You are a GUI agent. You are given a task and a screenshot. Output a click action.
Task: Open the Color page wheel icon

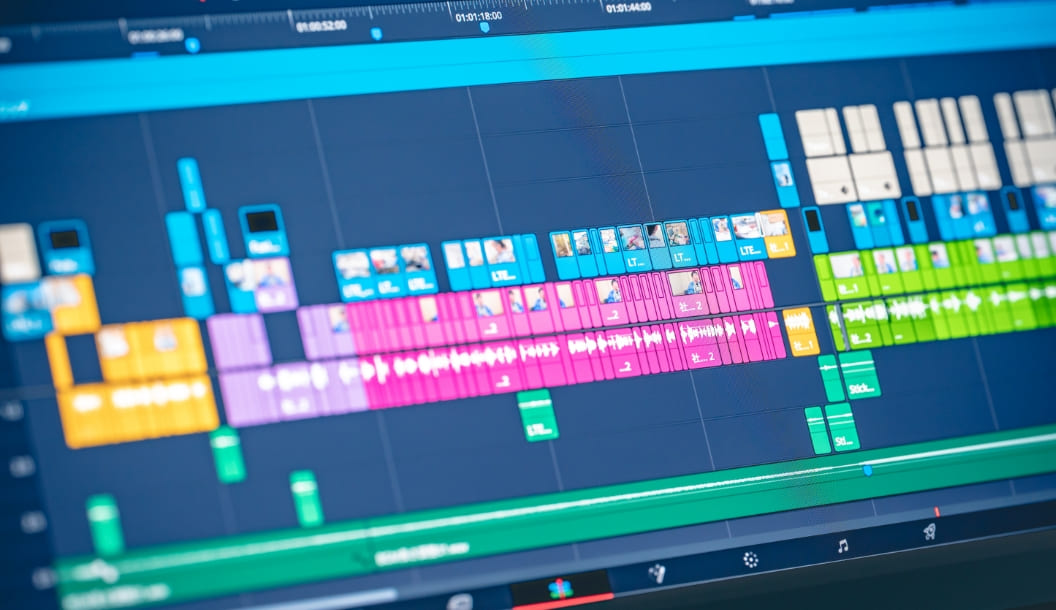click(750, 560)
